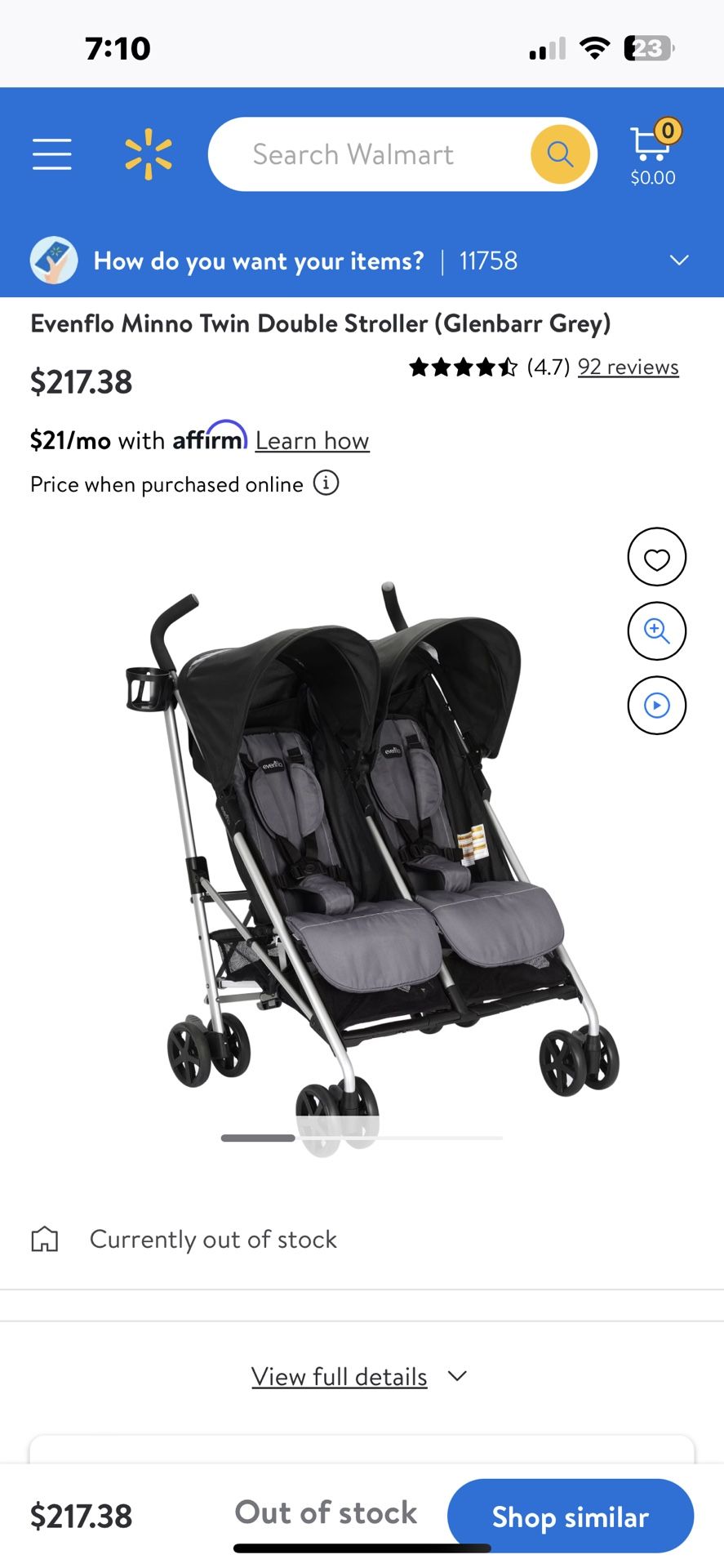Screen dimensions: 724x1568
Task: Tap the price info circle icon
Action: pyautogui.click(x=326, y=483)
